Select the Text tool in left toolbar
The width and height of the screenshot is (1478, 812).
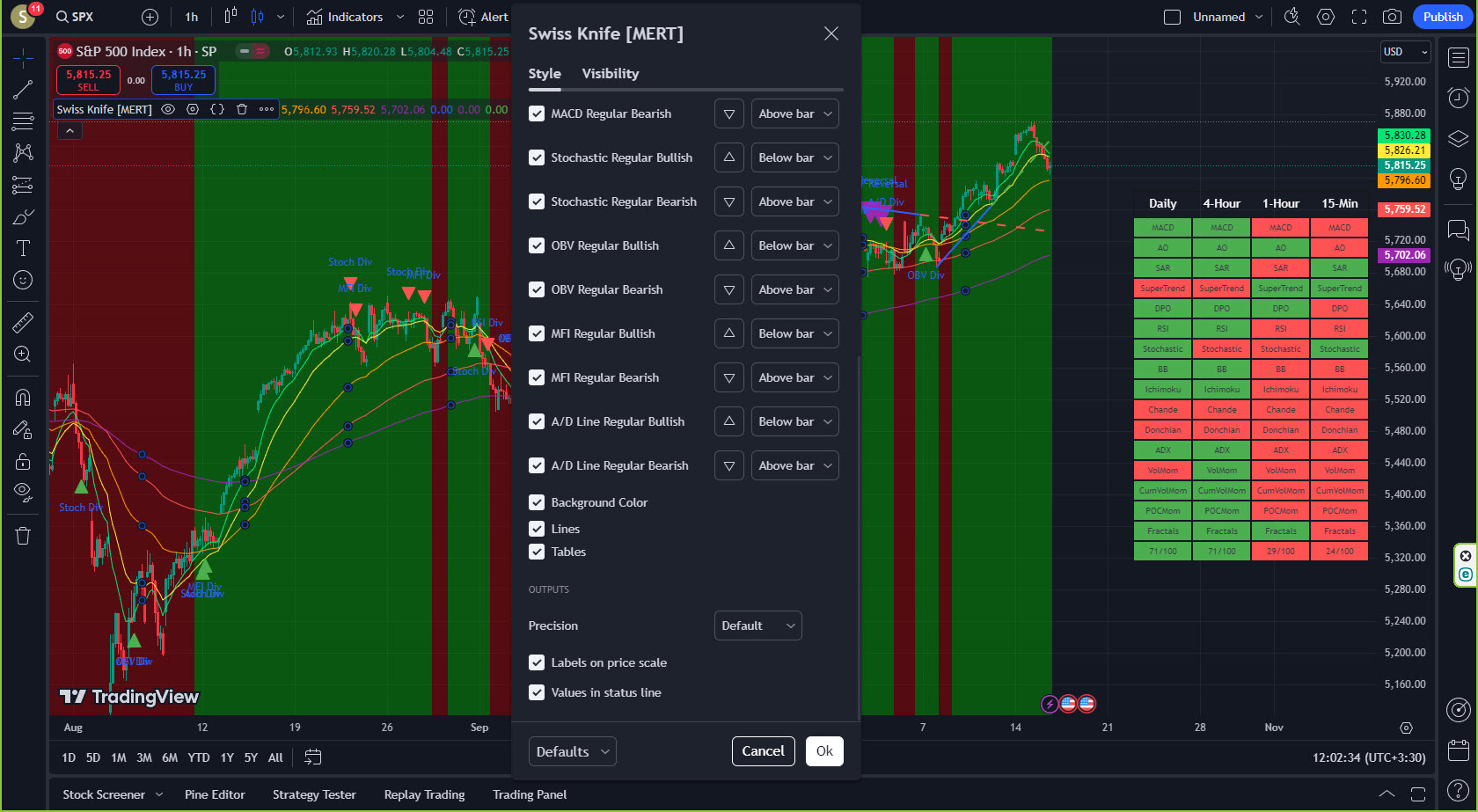[23, 248]
